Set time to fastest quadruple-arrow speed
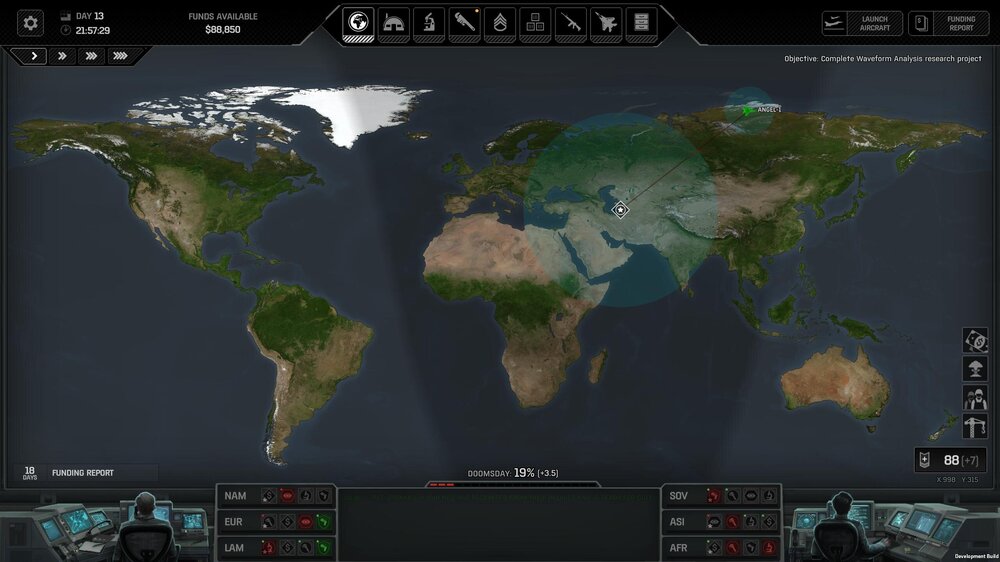1000x562 pixels. 120,56
